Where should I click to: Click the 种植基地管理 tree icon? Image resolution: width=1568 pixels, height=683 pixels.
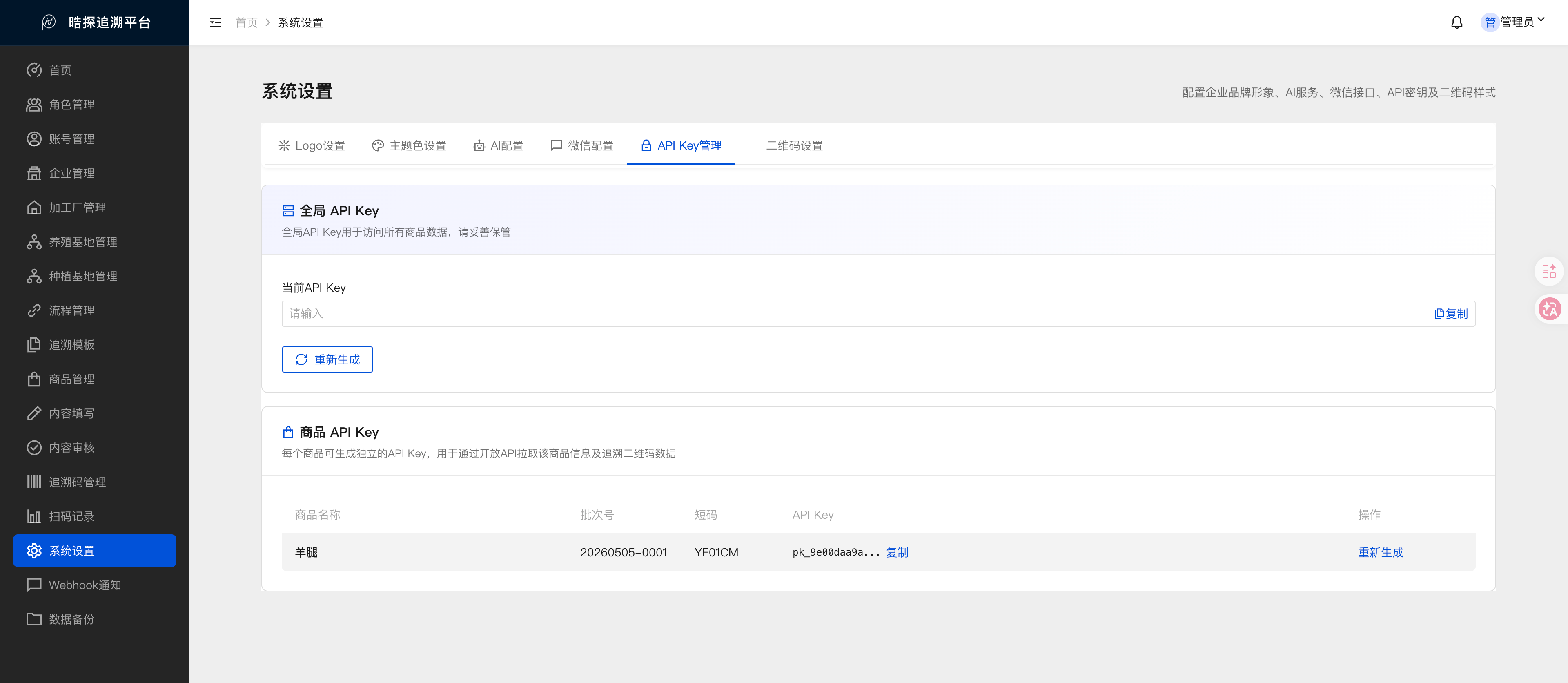(34, 277)
